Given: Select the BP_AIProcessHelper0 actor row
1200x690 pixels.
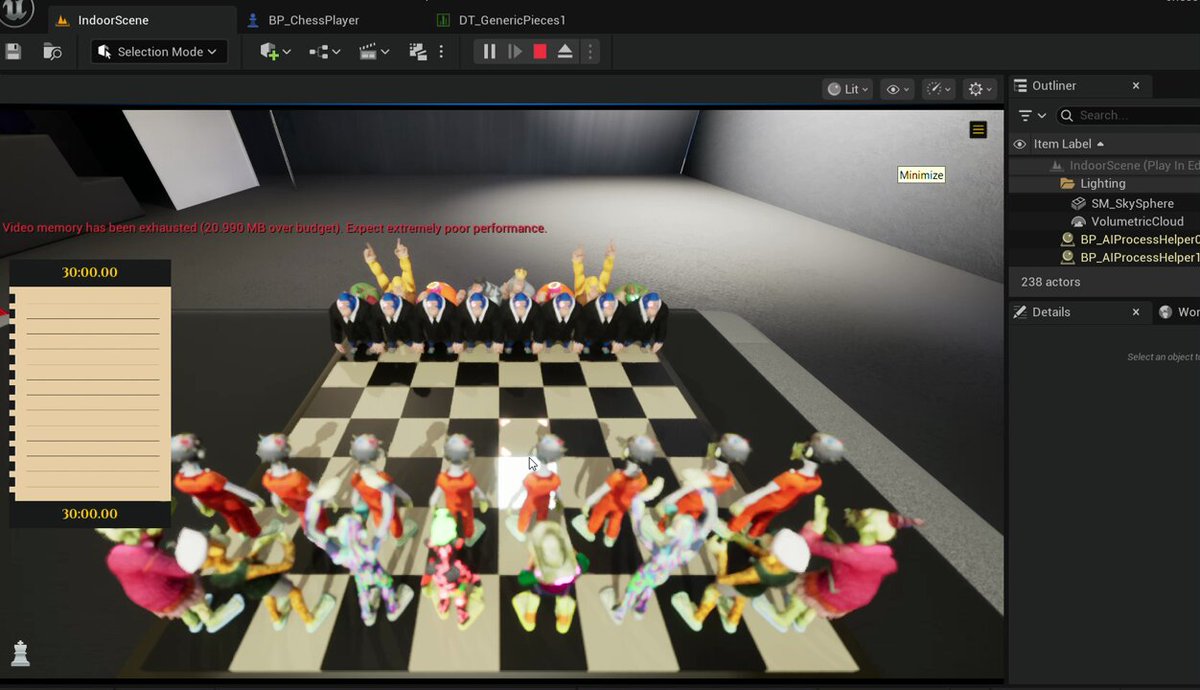Looking at the screenshot, I should (x=1105, y=239).
